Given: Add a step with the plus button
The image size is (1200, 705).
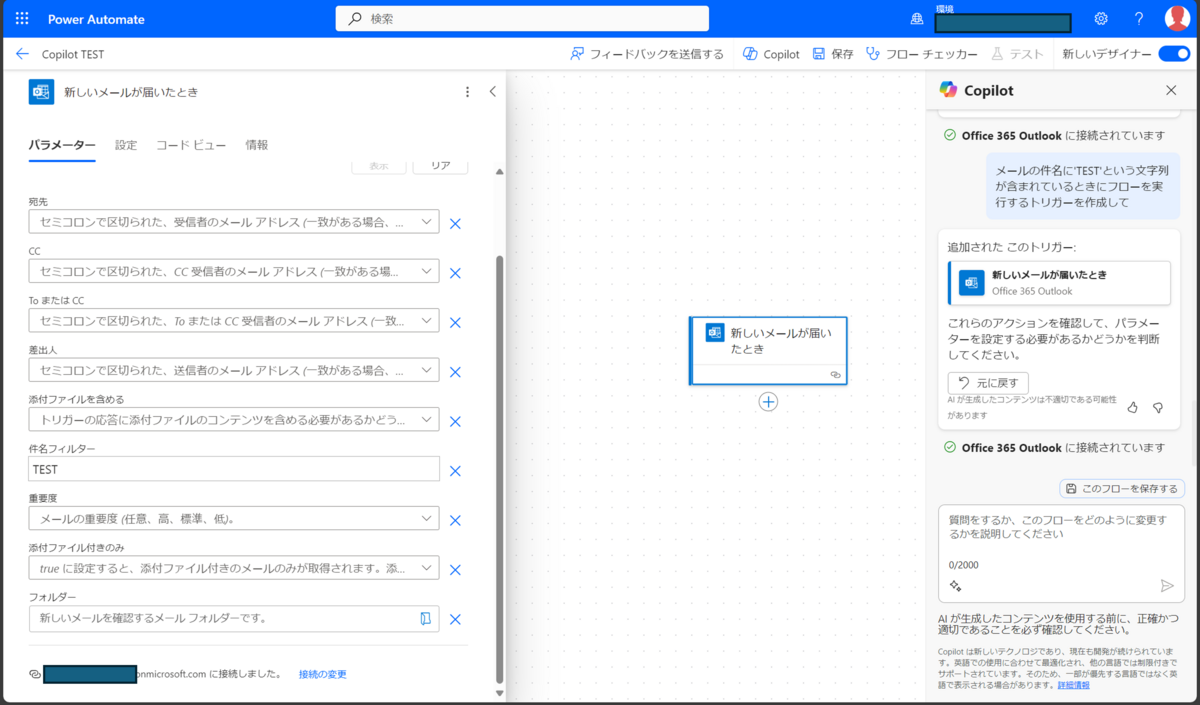Looking at the screenshot, I should [768, 401].
